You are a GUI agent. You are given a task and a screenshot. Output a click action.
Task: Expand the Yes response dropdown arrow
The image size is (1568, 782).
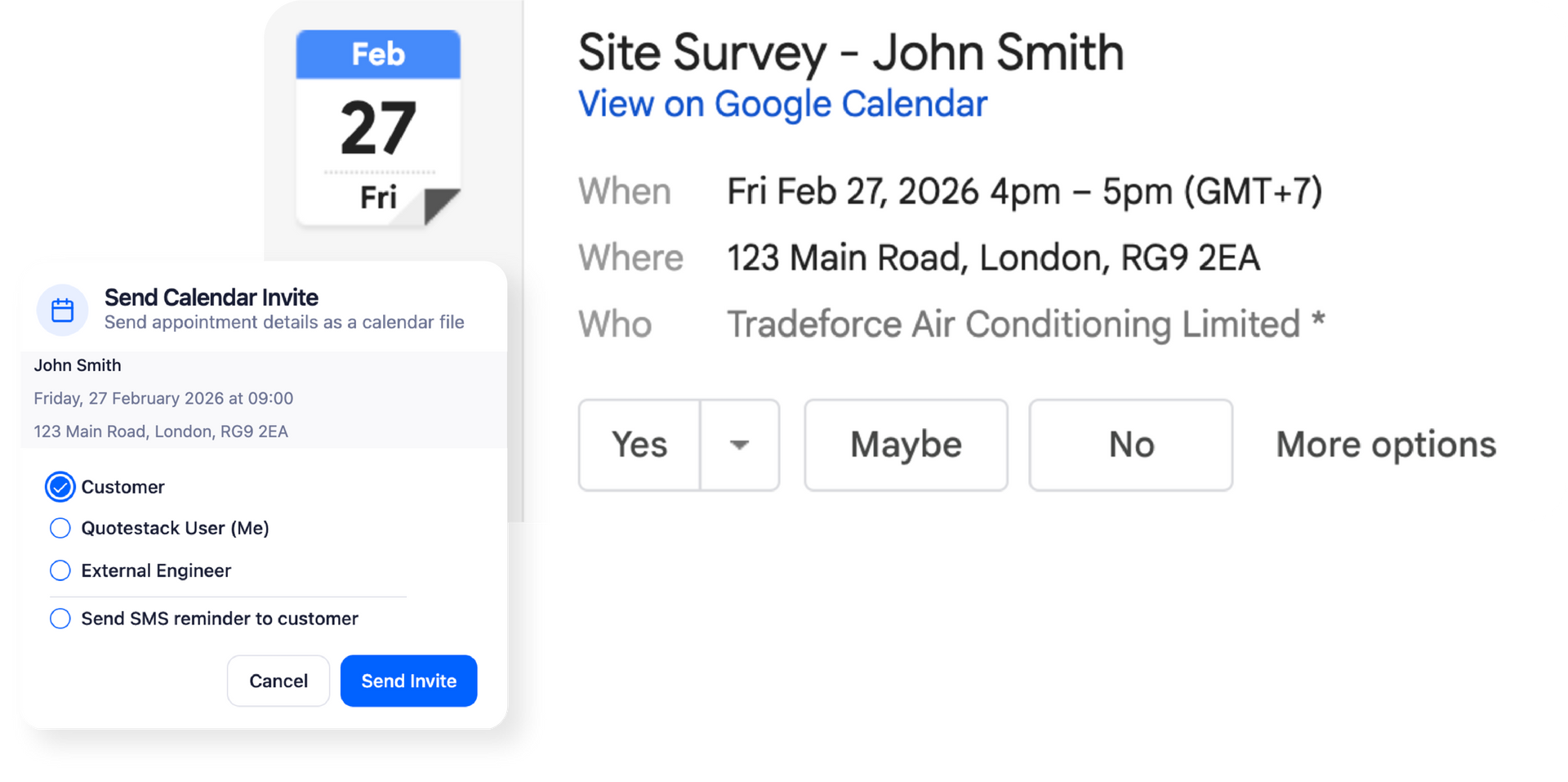(739, 445)
